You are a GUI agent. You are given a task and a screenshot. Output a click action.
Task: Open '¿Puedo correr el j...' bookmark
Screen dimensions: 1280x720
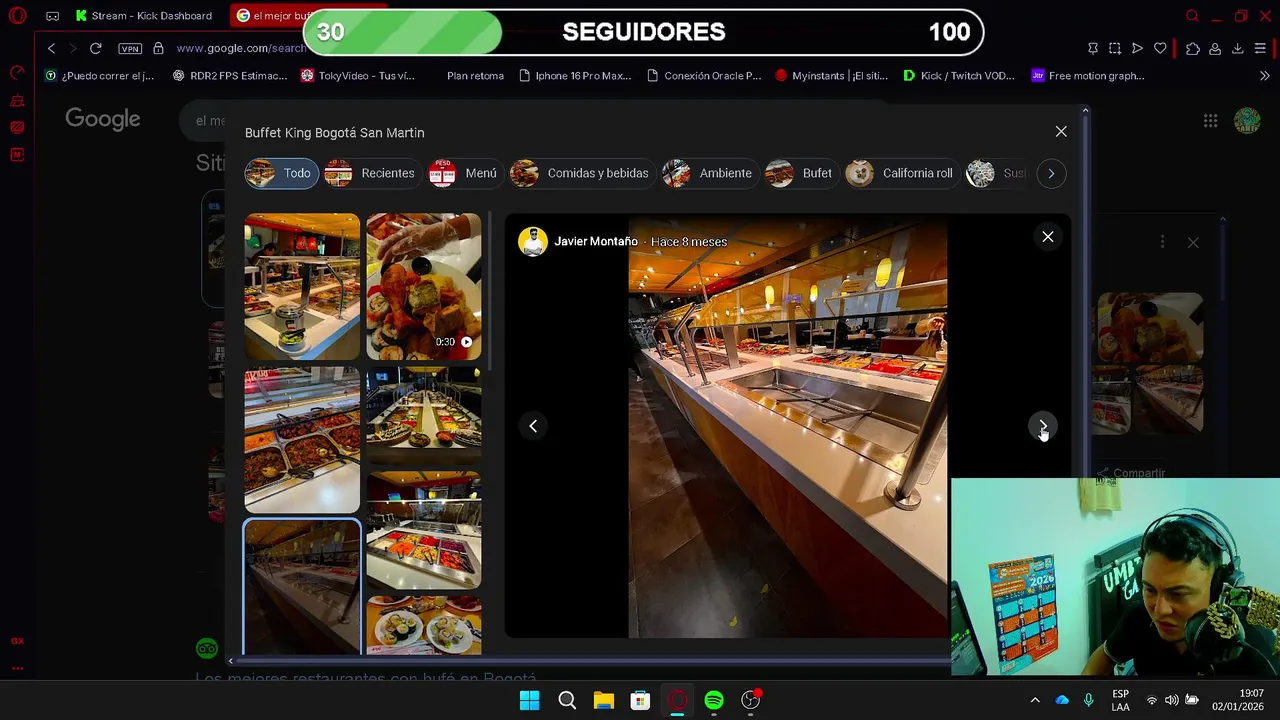pyautogui.click(x=100, y=76)
